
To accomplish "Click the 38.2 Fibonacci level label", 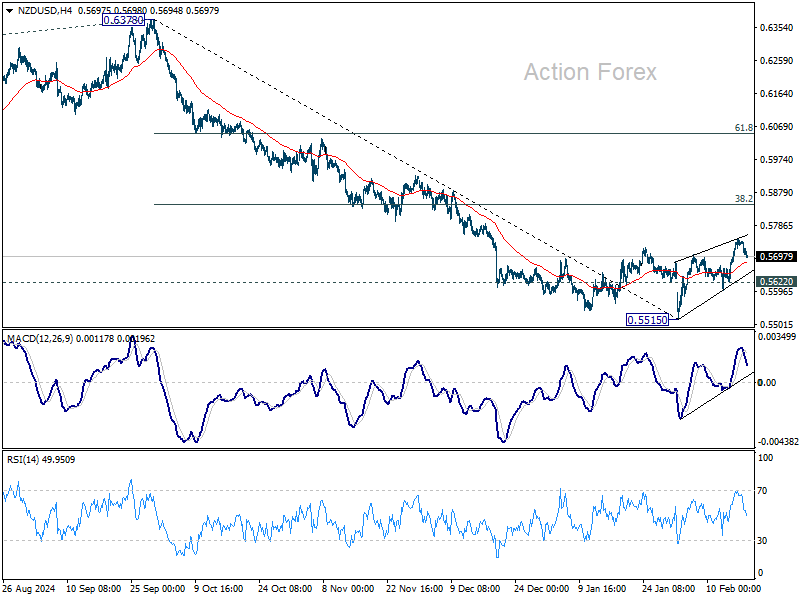I will (743, 198).
